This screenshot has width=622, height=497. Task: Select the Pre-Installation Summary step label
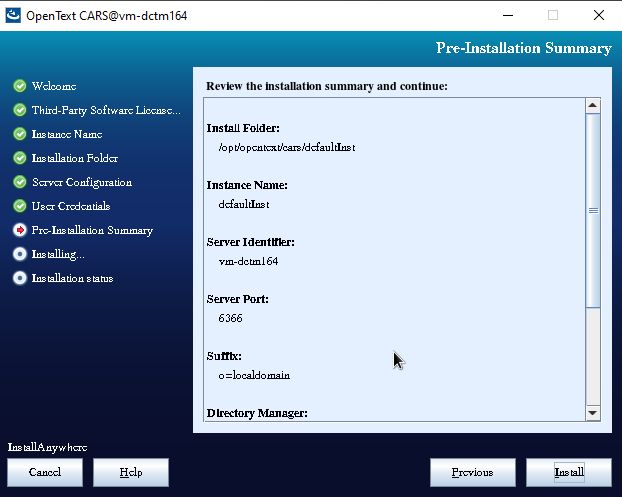tap(92, 230)
